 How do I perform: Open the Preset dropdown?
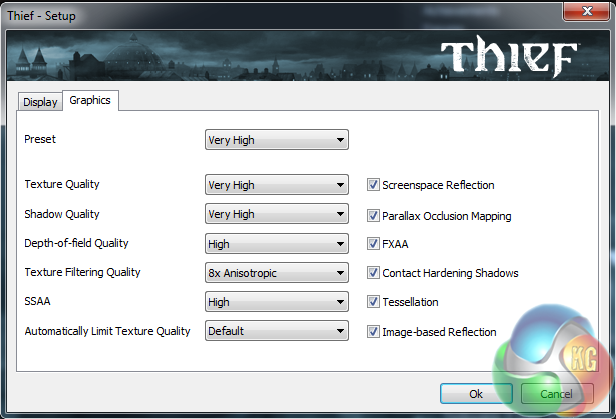[x=277, y=140]
